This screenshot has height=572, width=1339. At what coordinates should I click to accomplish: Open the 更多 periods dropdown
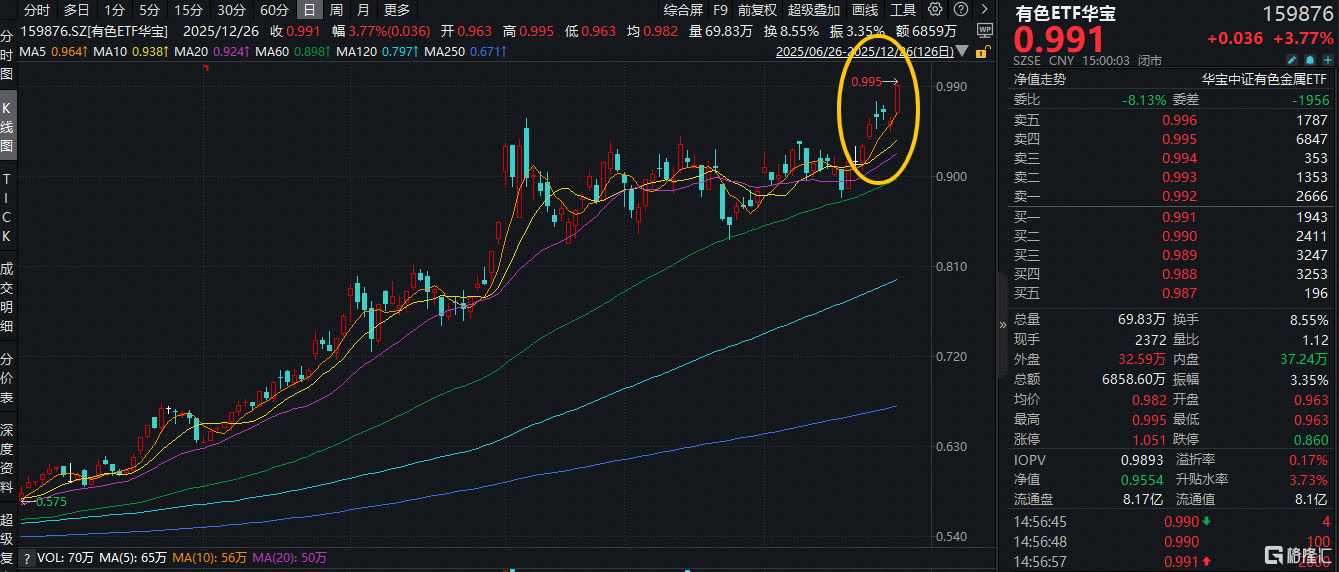(x=397, y=10)
